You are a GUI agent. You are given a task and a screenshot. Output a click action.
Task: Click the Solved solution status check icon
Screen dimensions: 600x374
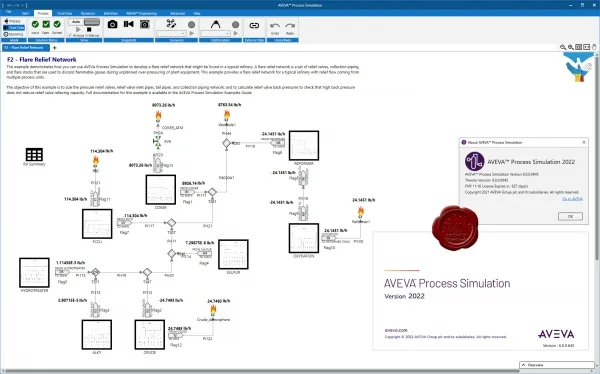57,24
